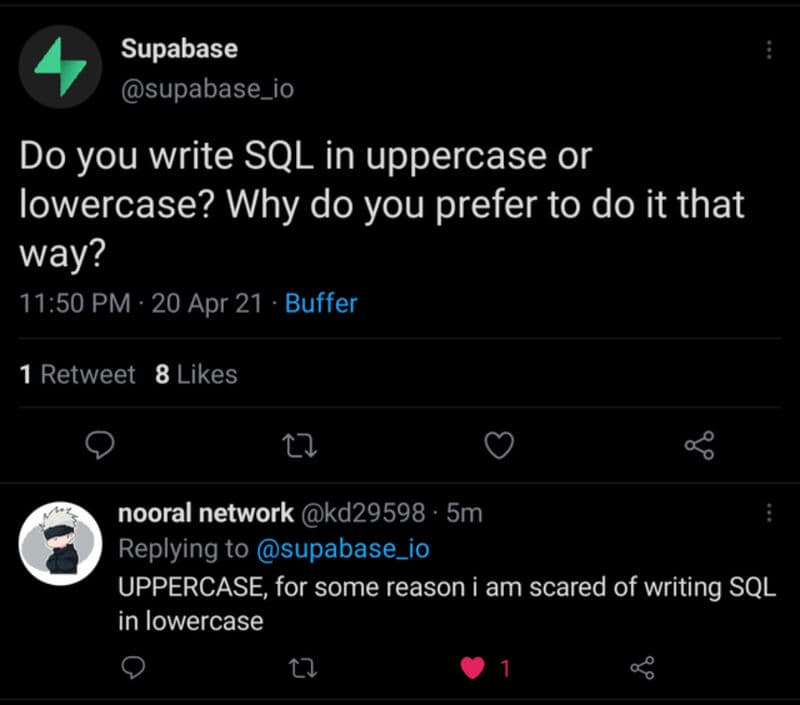This screenshot has height=705, width=800.
Task: Share the Supabase tweet
Action: click(699, 445)
